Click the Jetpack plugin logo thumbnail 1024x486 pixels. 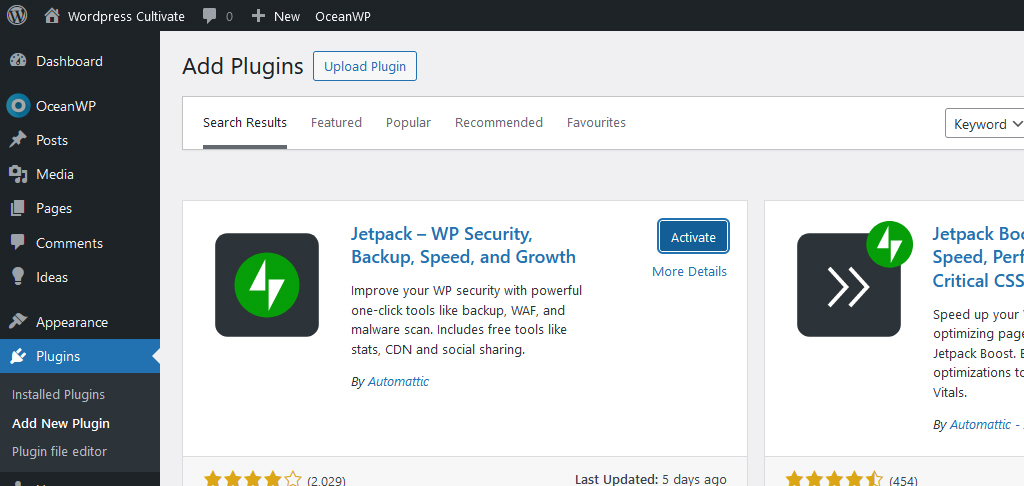[x=267, y=285]
